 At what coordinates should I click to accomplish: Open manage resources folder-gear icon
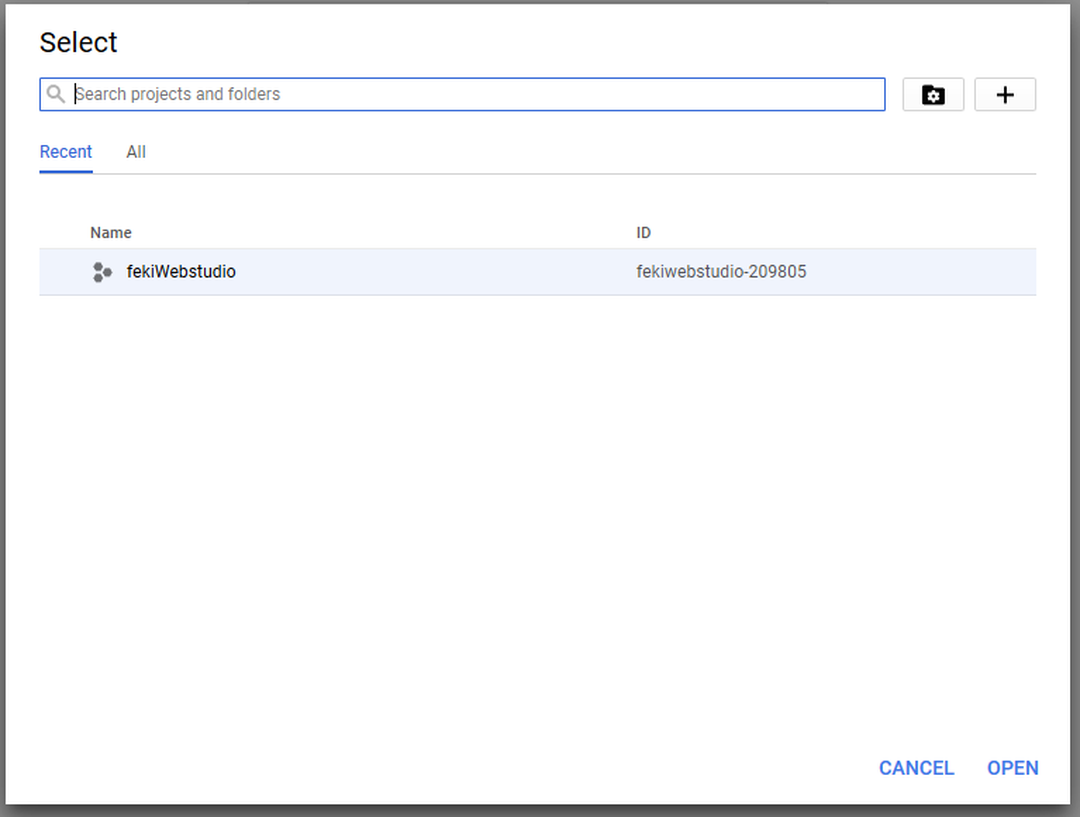933,94
